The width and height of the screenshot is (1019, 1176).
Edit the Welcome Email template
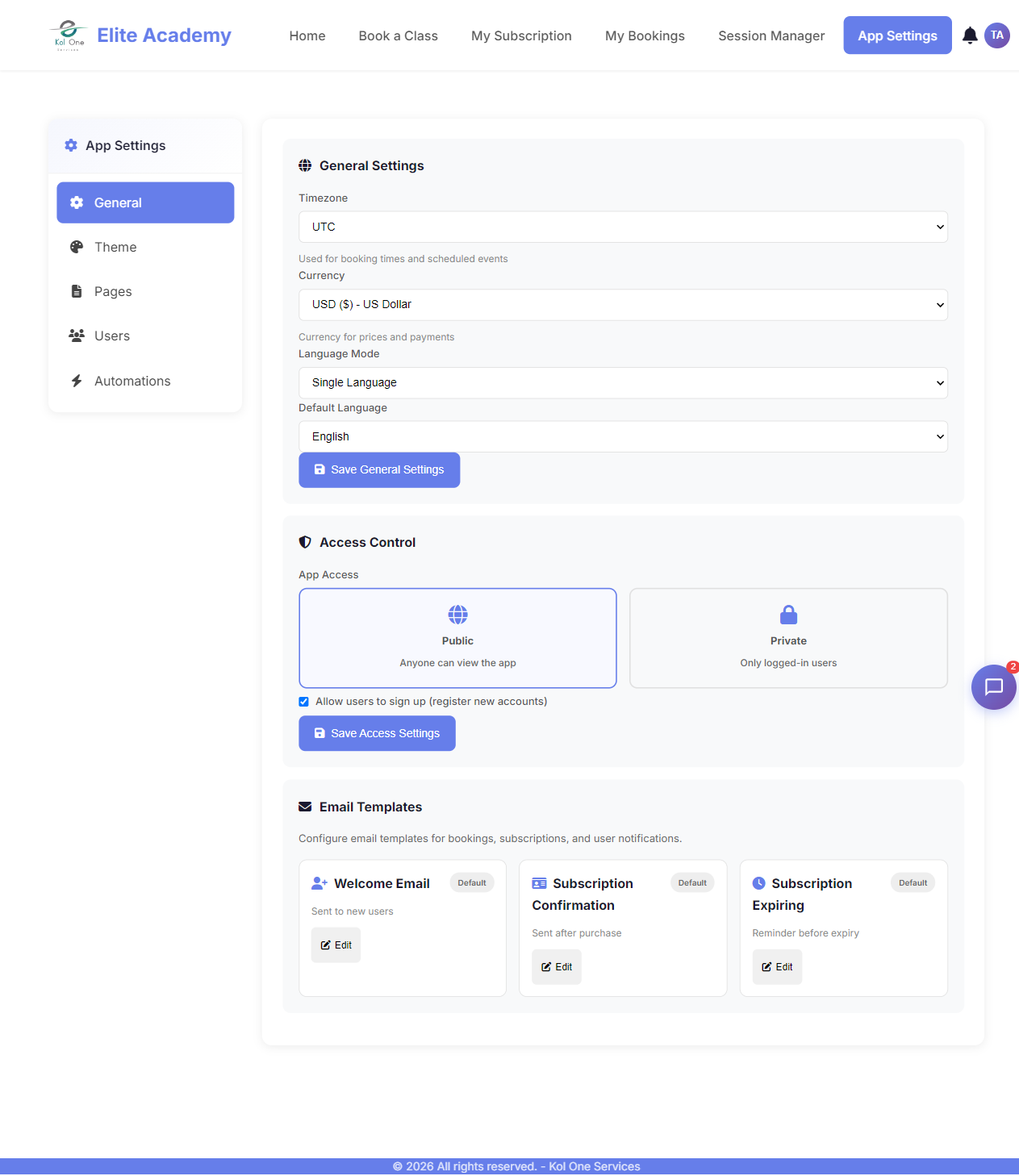pos(336,945)
